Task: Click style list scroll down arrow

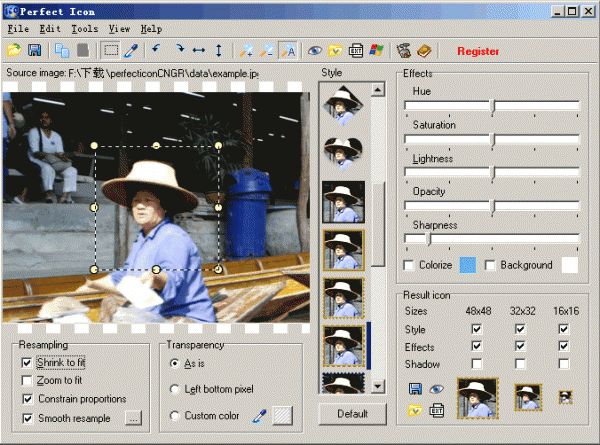Action: click(378, 386)
